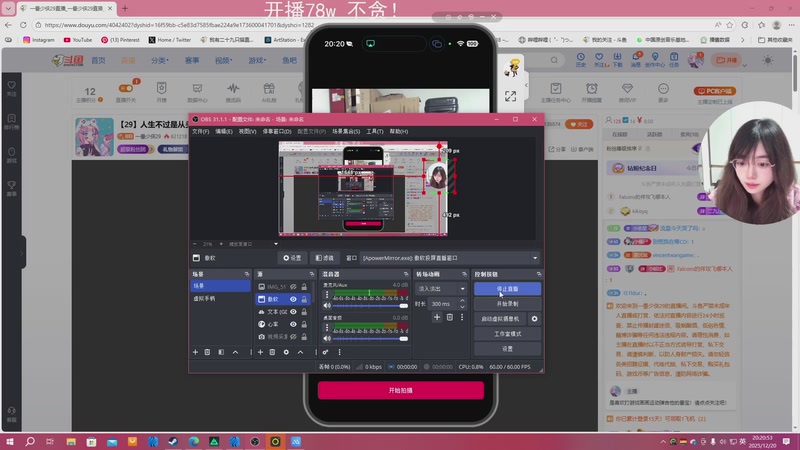Viewport: 800px width, 450px height.
Task: Move scene up with arrow icon
Action: (x=235, y=352)
